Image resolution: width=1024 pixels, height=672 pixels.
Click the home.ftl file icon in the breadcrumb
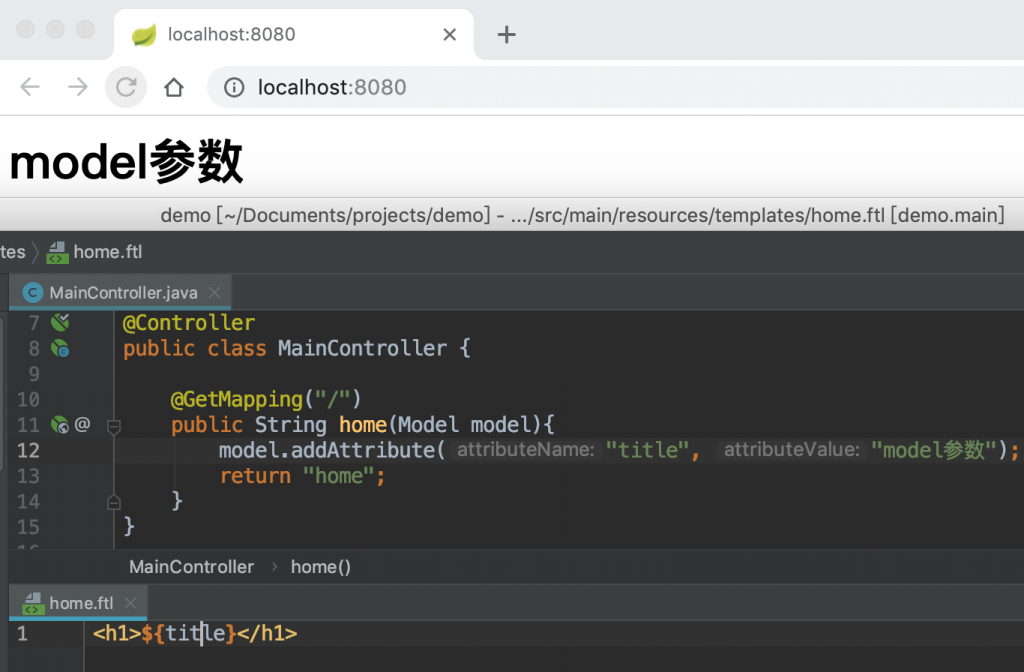[56, 252]
